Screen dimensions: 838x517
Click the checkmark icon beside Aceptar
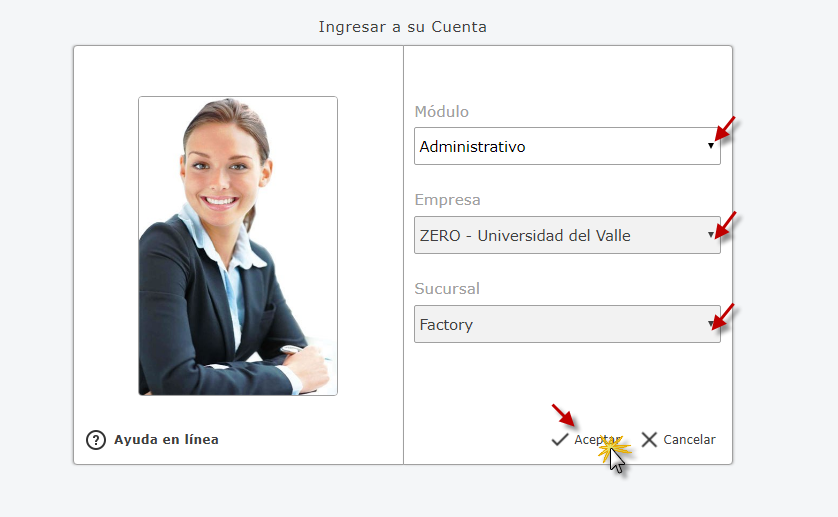click(x=560, y=439)
